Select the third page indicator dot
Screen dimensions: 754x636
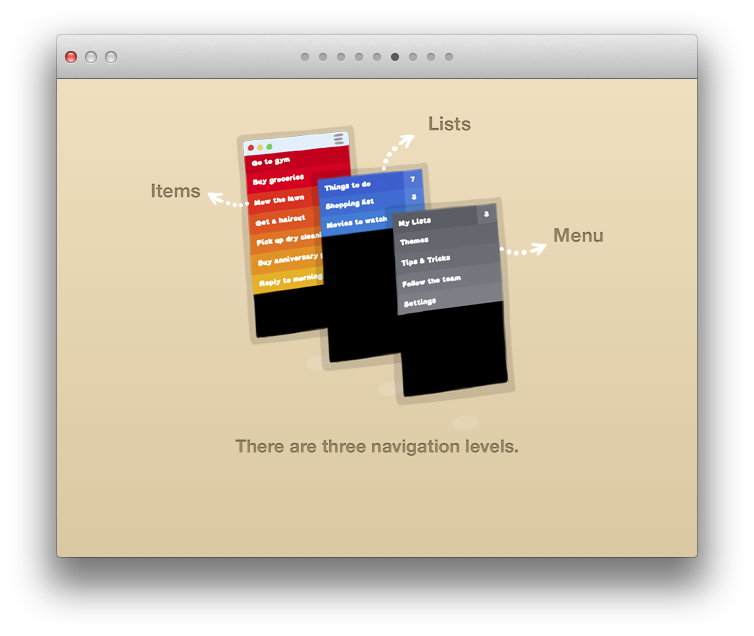tap(341, 57)
